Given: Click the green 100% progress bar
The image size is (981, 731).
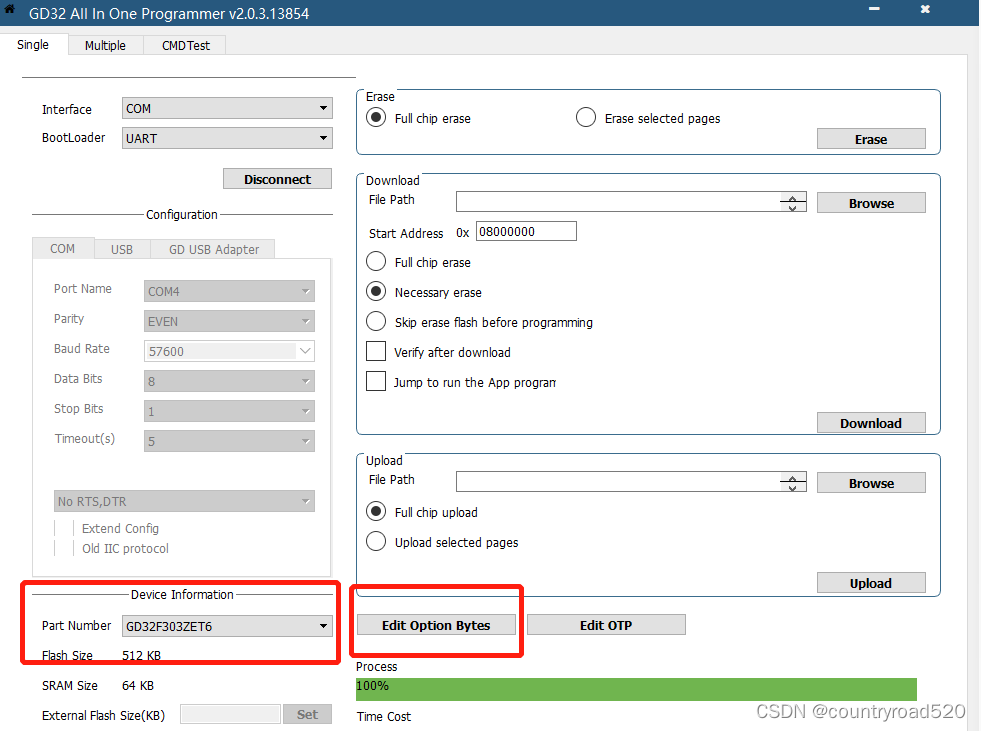Looking at the screenshot, I should click(x=636, y=689).
